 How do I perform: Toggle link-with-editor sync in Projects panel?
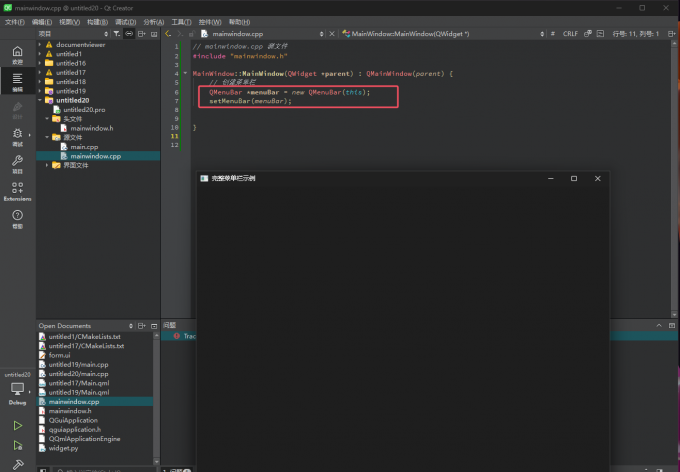click(129, 33)
